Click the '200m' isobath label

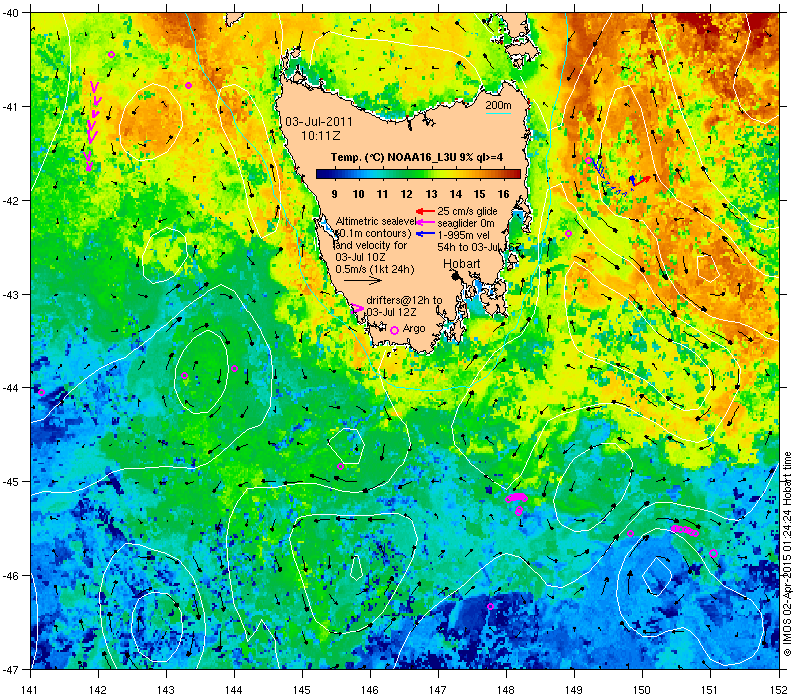click(x=498, y=106)
